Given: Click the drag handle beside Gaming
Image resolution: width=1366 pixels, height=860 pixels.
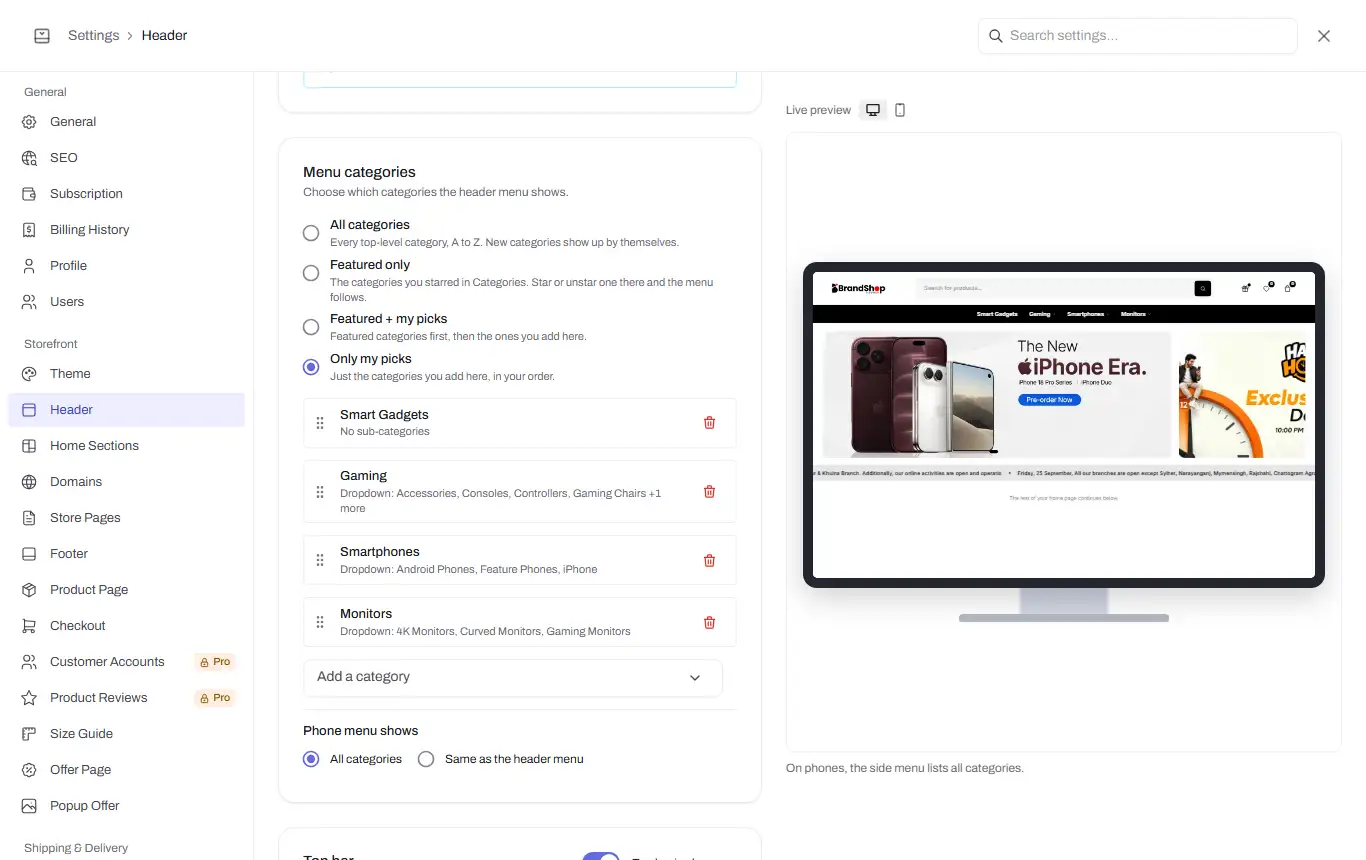Looking at the screenshot, I should (x=320, y=492).
